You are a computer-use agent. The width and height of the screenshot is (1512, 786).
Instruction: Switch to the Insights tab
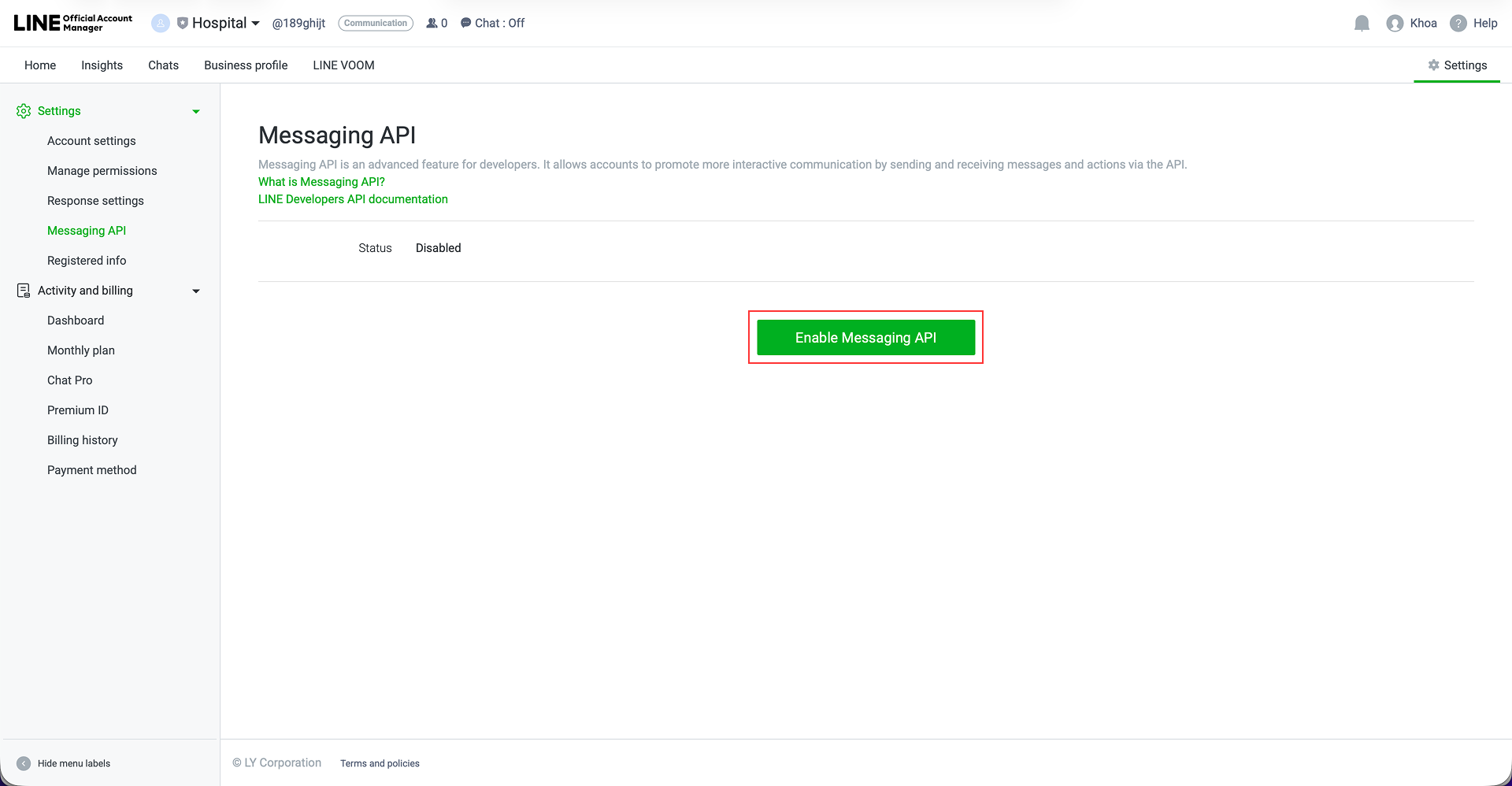coord(102,65)
